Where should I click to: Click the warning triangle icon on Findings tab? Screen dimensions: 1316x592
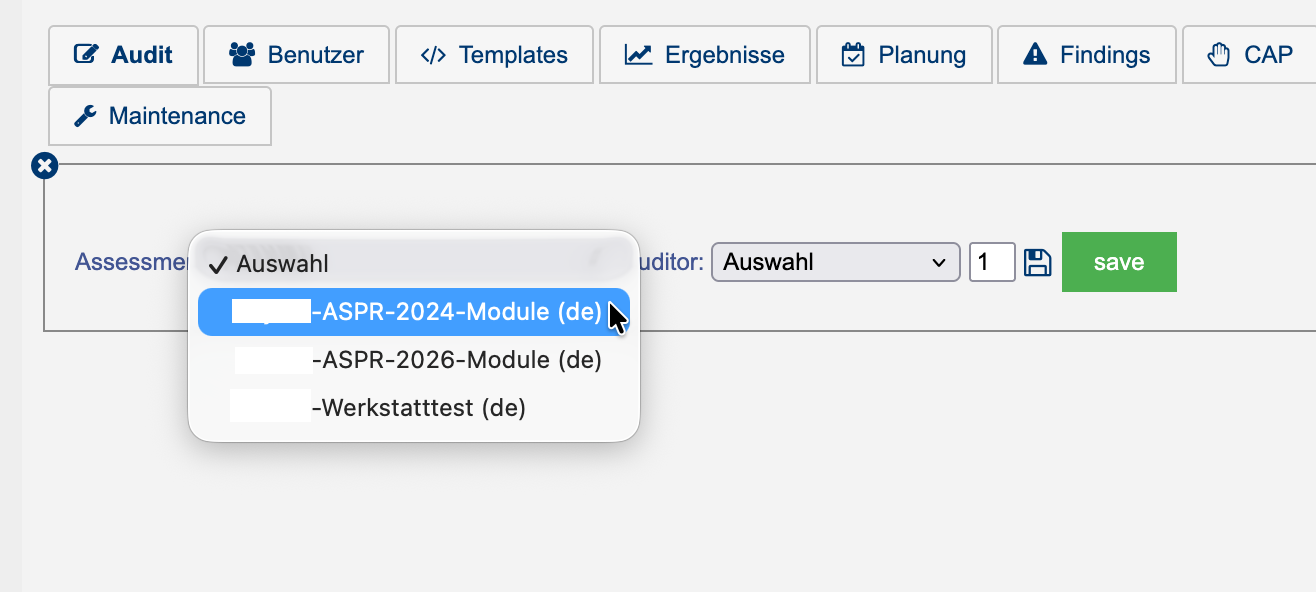tap(1035, 55)
